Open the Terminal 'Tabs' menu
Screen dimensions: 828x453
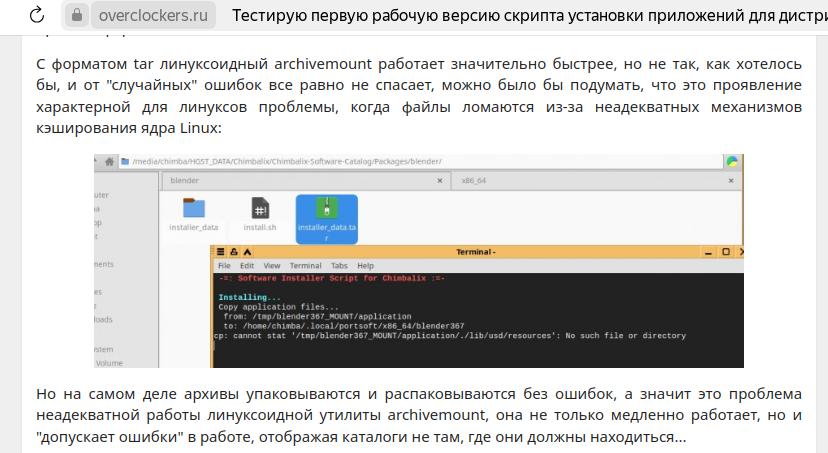click(x=340, y=266)
